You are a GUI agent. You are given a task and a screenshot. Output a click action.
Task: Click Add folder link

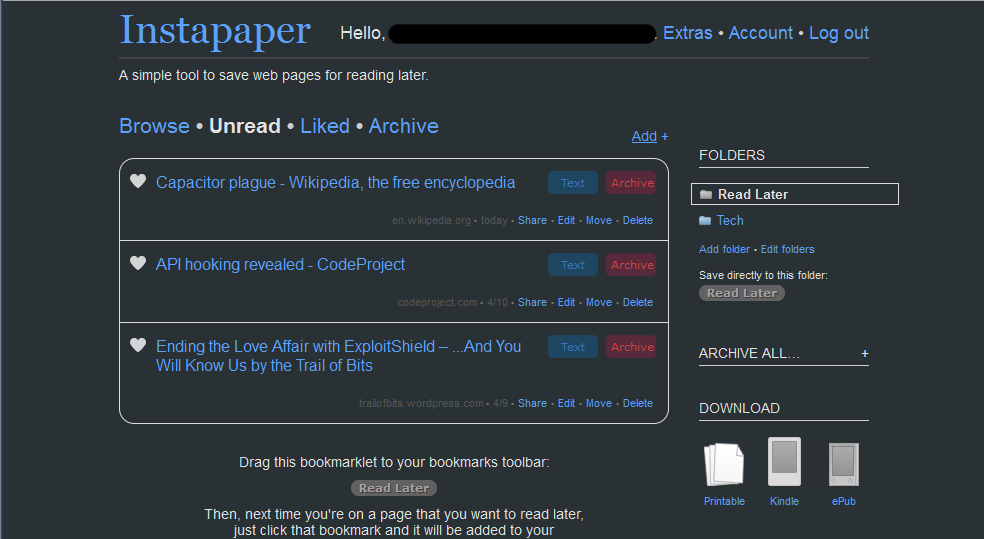pyautogui.click(x=724, y=249)
